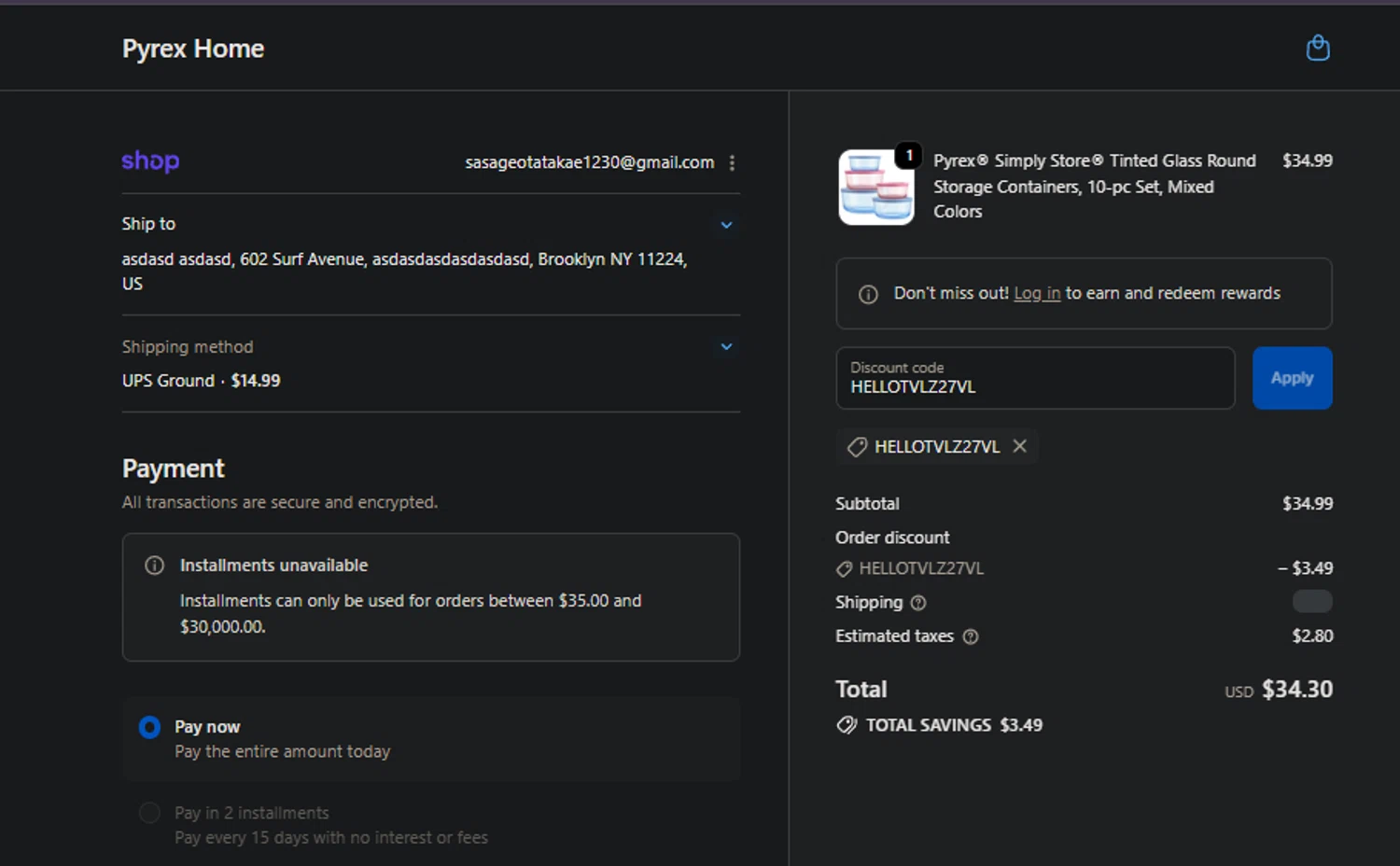Show the Shipping help tooltip icon
The height and width of the screenshot is (866, 1400).
[918, 603]
